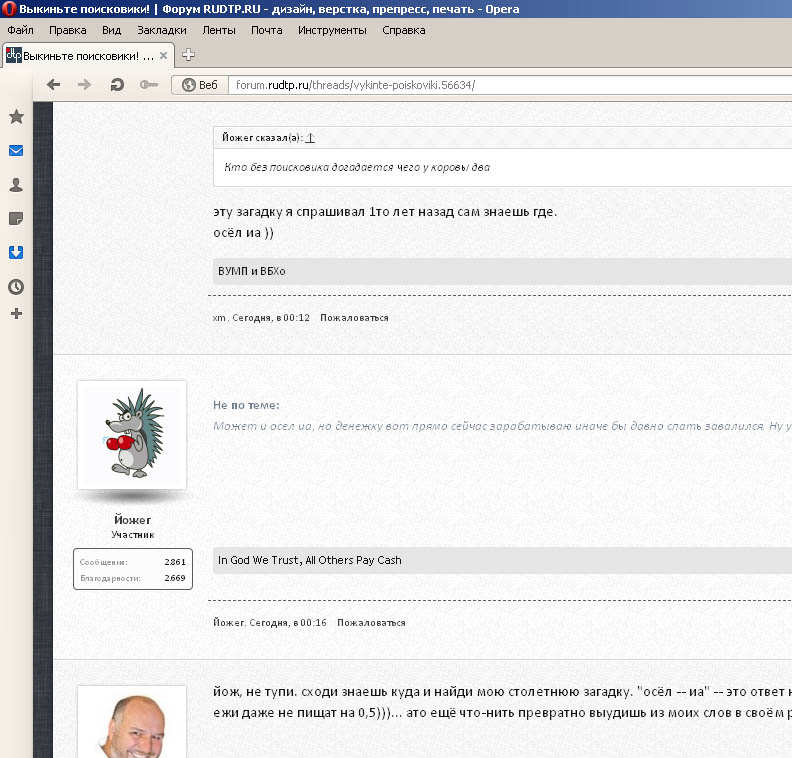792x758 pixels.
Task: Open the Почта menu
Action: [x=266, y=30]
